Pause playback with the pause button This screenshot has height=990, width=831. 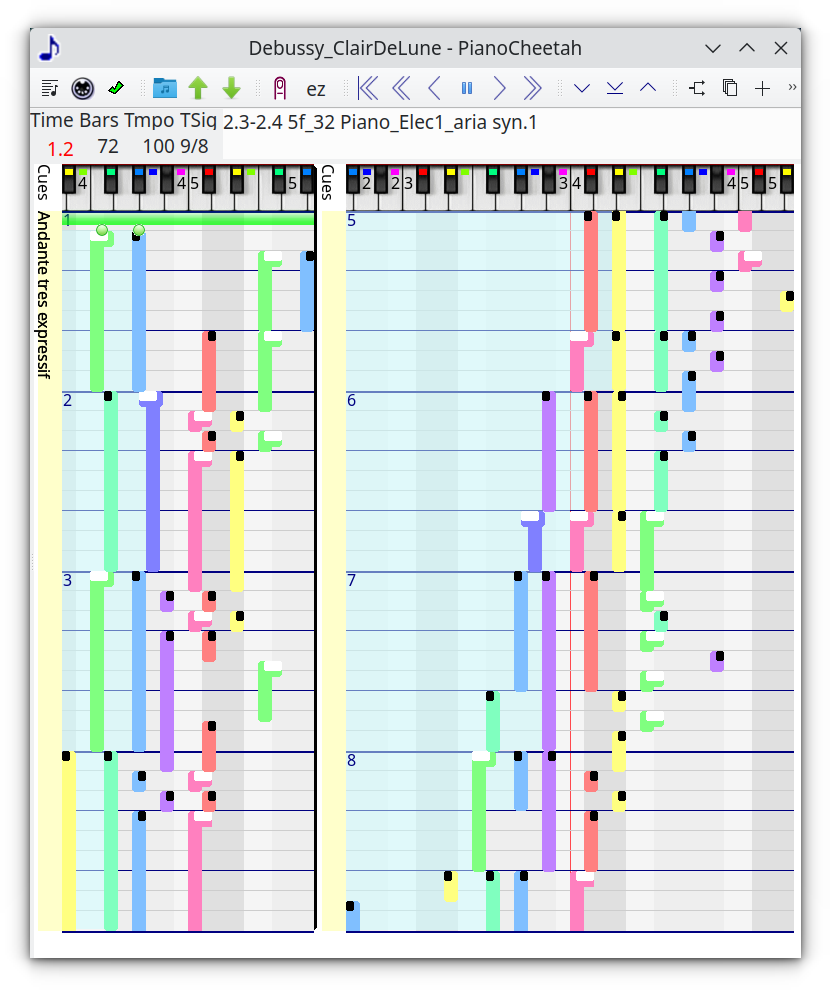[466, 88]
